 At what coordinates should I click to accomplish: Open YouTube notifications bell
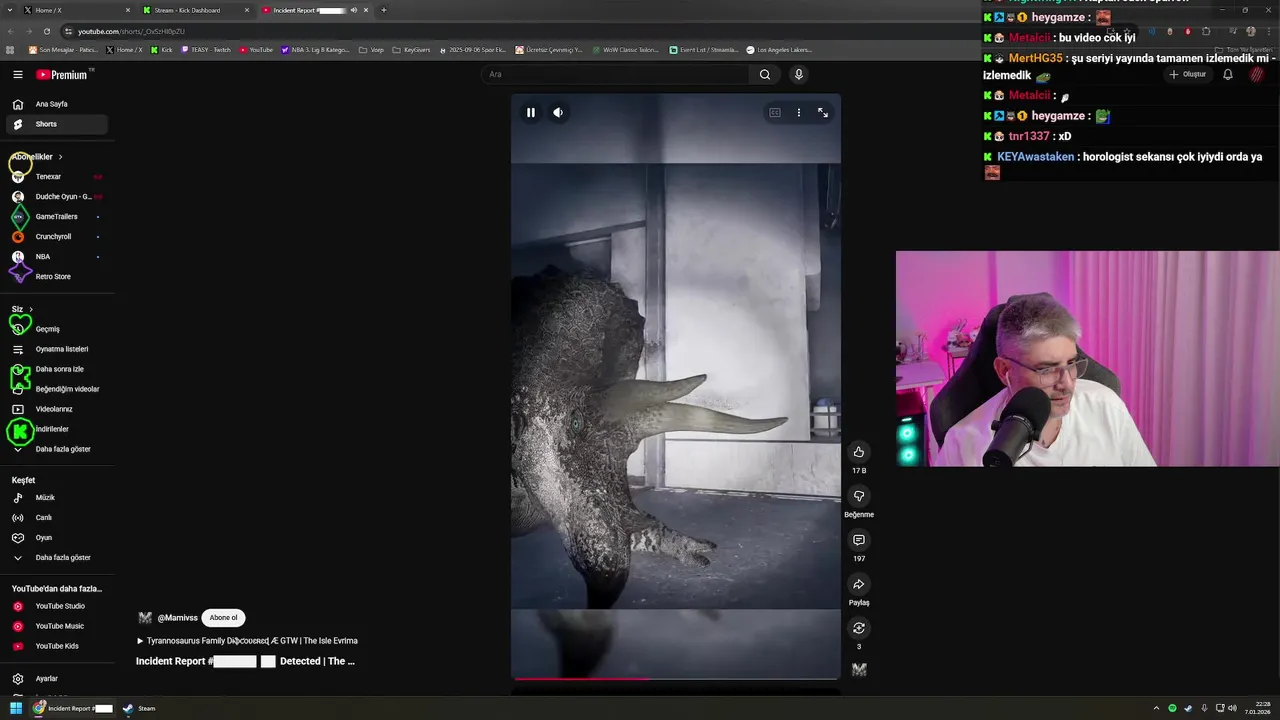pyautogui.click(x=1228, y=74)
